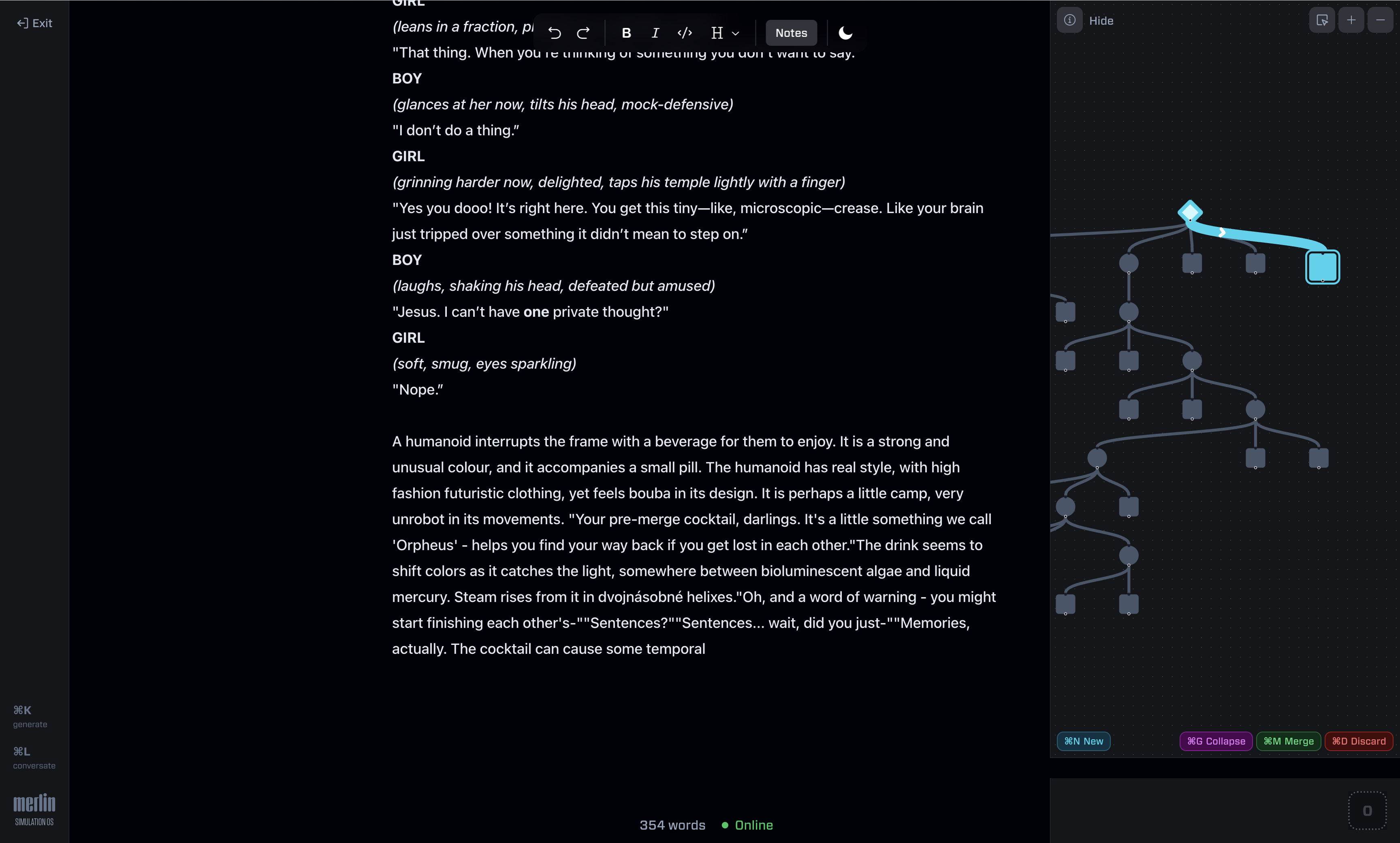
Task: Click the arrow marker on the highlighted branch
Action: tap(1222, 232)
